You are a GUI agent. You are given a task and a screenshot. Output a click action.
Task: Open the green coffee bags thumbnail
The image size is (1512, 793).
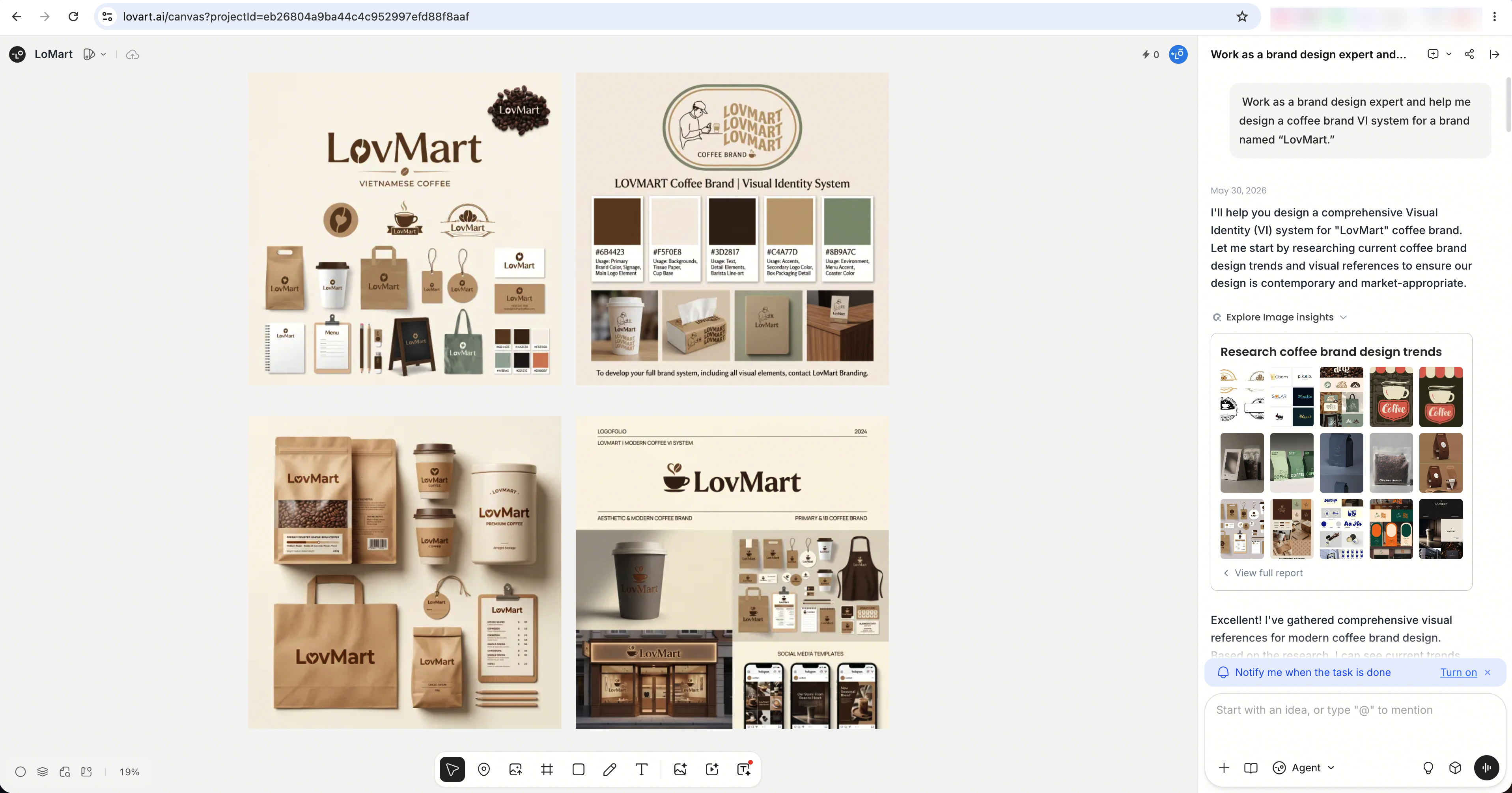1291,463
